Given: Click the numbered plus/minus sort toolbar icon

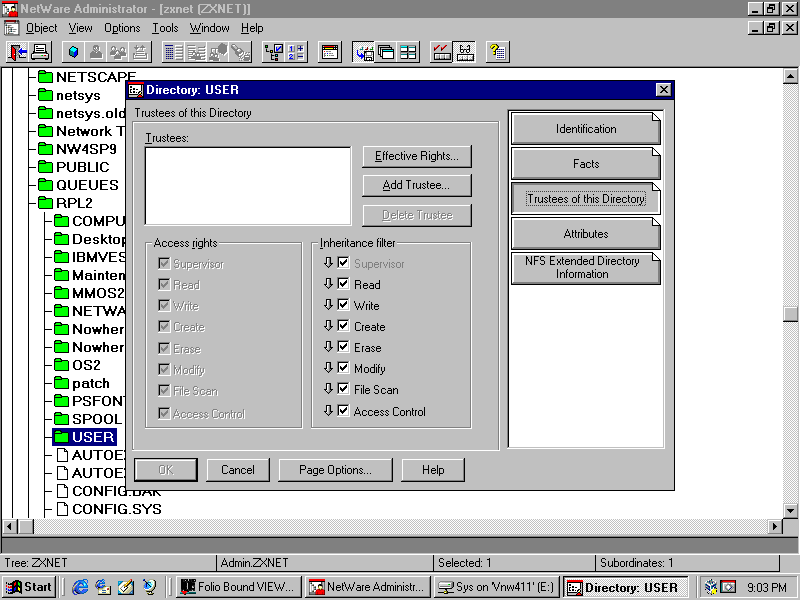Looking at the screenshot, I should [x=296, y=52].
